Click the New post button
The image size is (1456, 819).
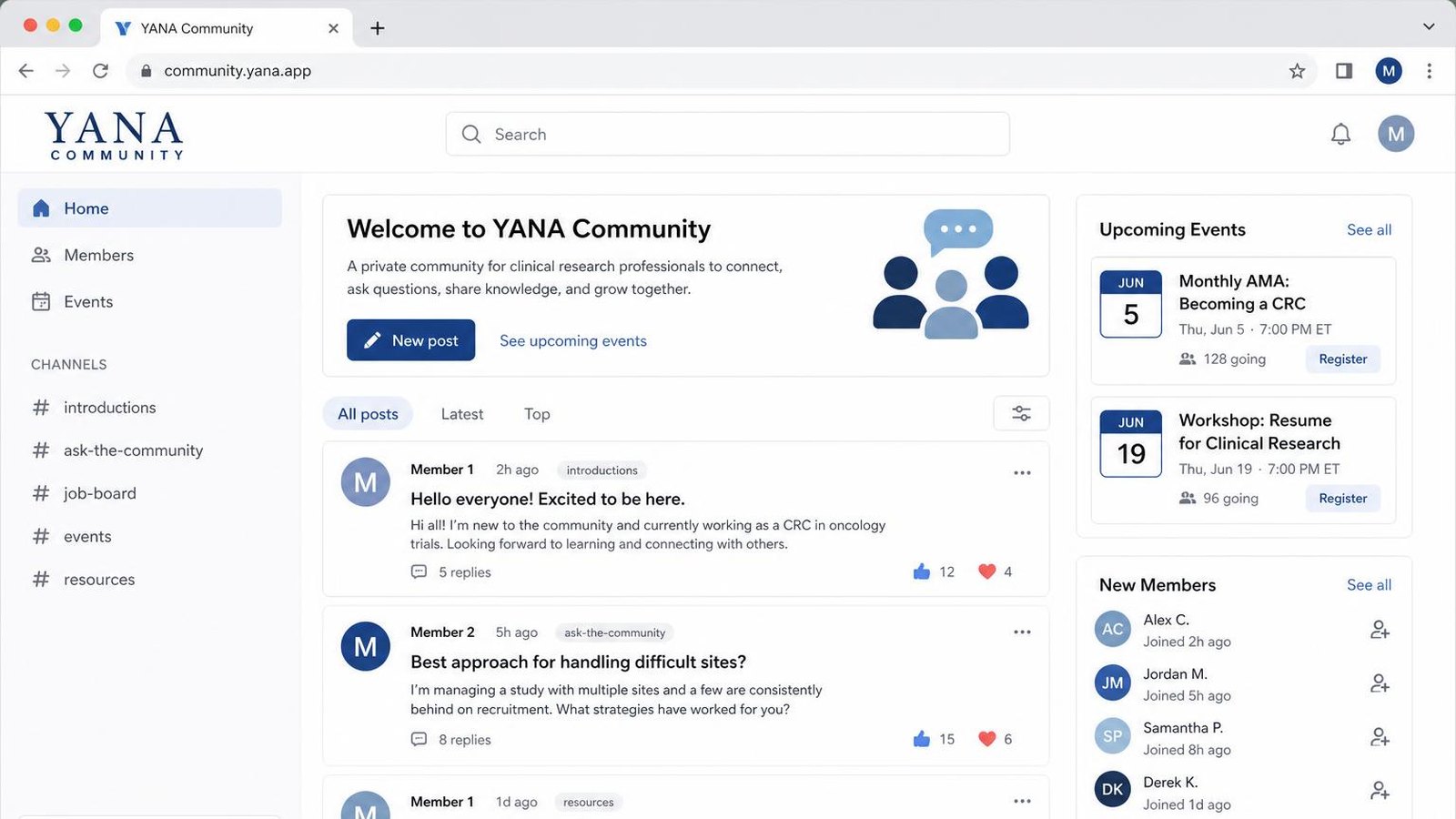point(410,340)
